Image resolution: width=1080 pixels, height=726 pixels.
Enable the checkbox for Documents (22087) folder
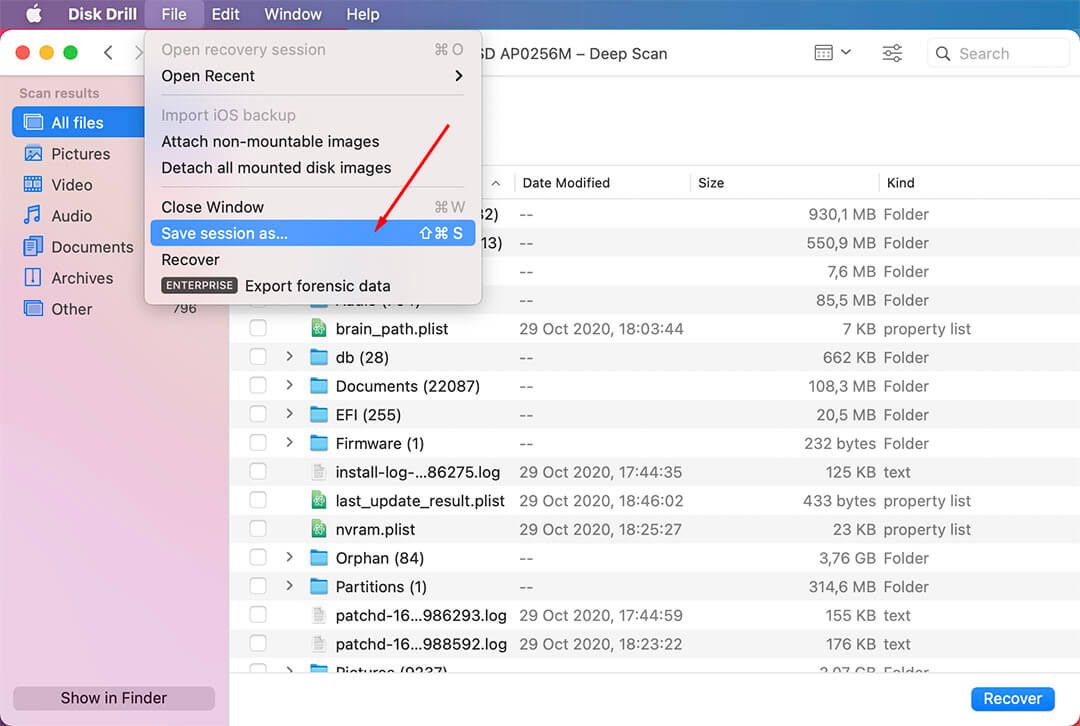pyautogui.click(x=258, y=386)
